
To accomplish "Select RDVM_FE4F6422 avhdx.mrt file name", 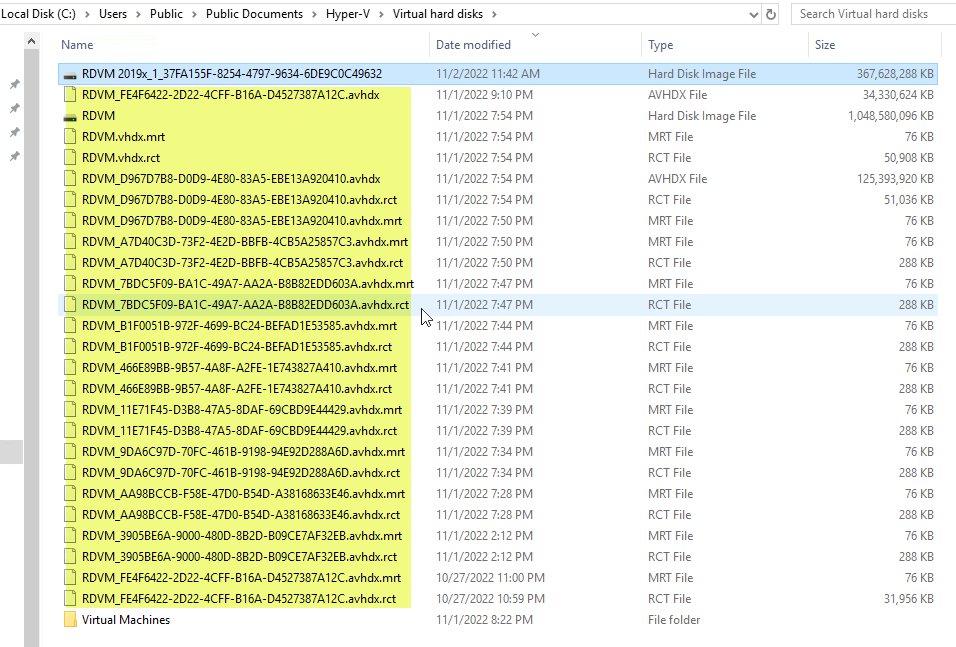I will pyautogui.click(x=241, y=578).
